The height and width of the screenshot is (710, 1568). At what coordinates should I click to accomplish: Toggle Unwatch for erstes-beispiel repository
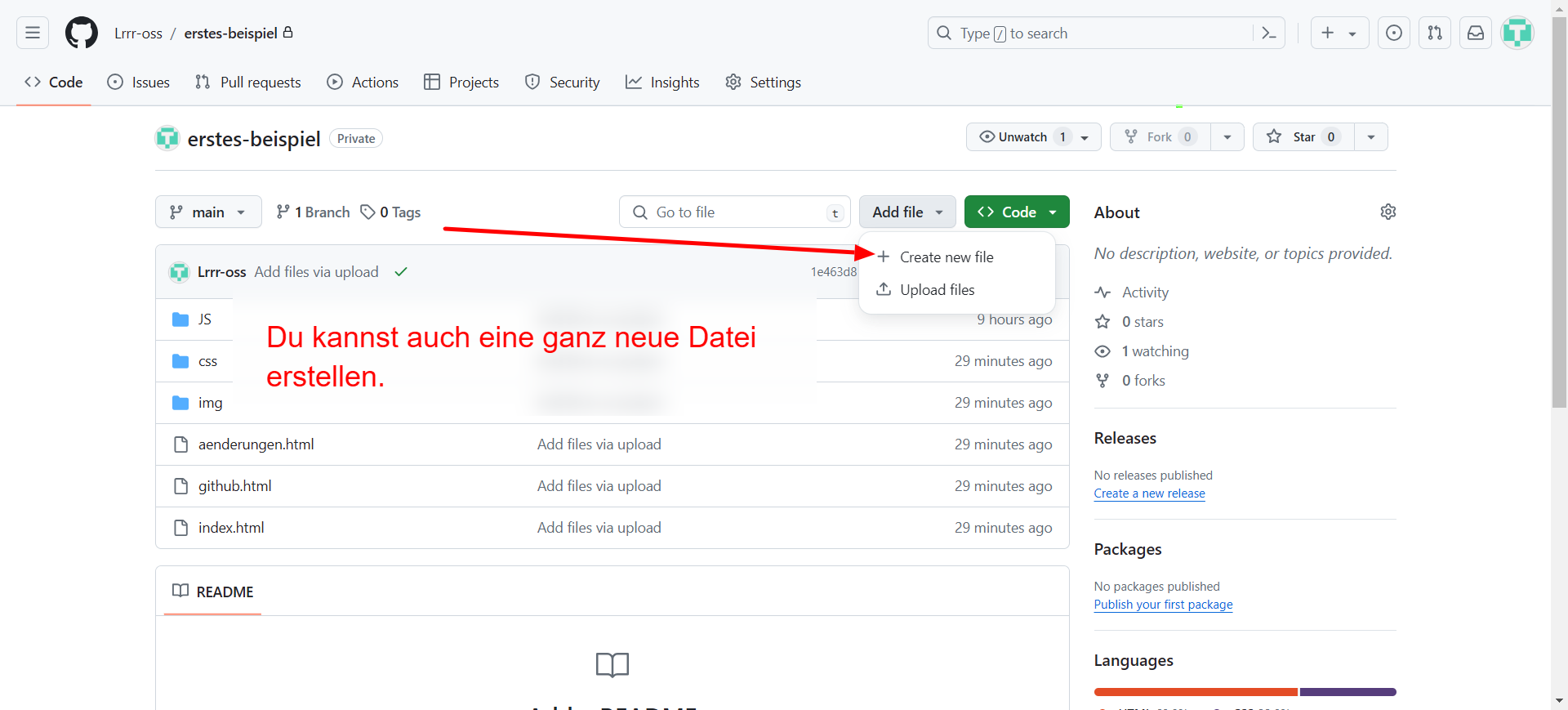pos(1024,137)
